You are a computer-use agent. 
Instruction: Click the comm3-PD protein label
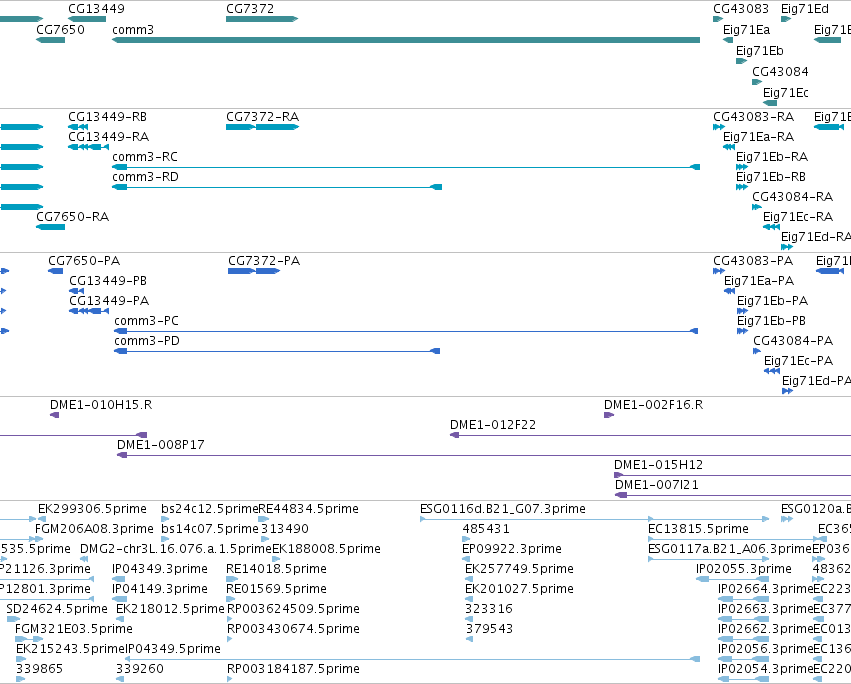click(147, 341)
